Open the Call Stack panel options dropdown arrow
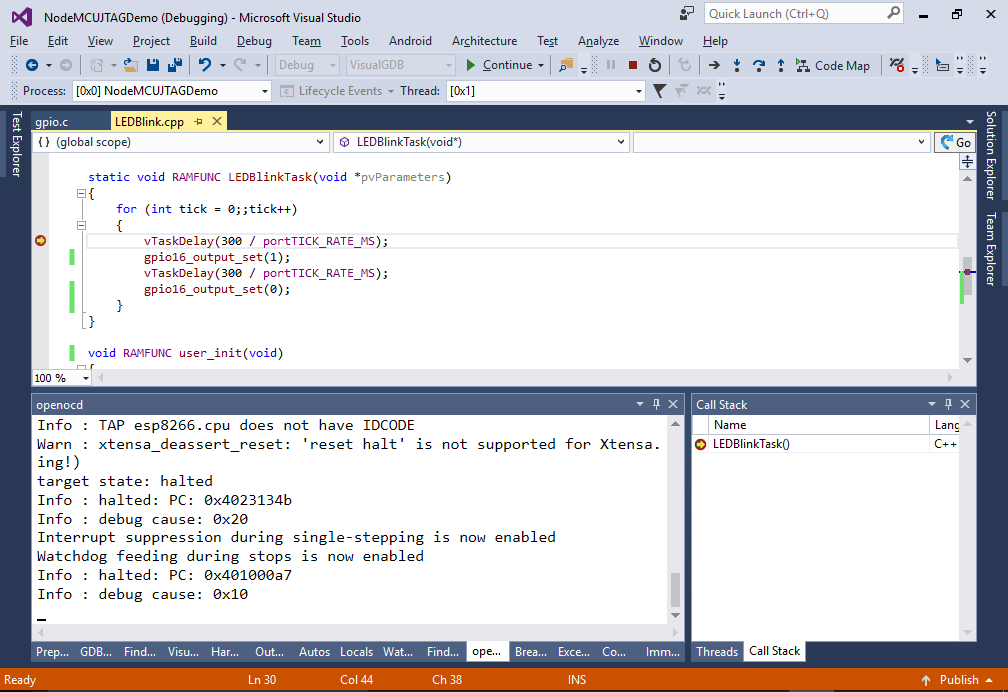The image size is (1008, 692). 932,404
